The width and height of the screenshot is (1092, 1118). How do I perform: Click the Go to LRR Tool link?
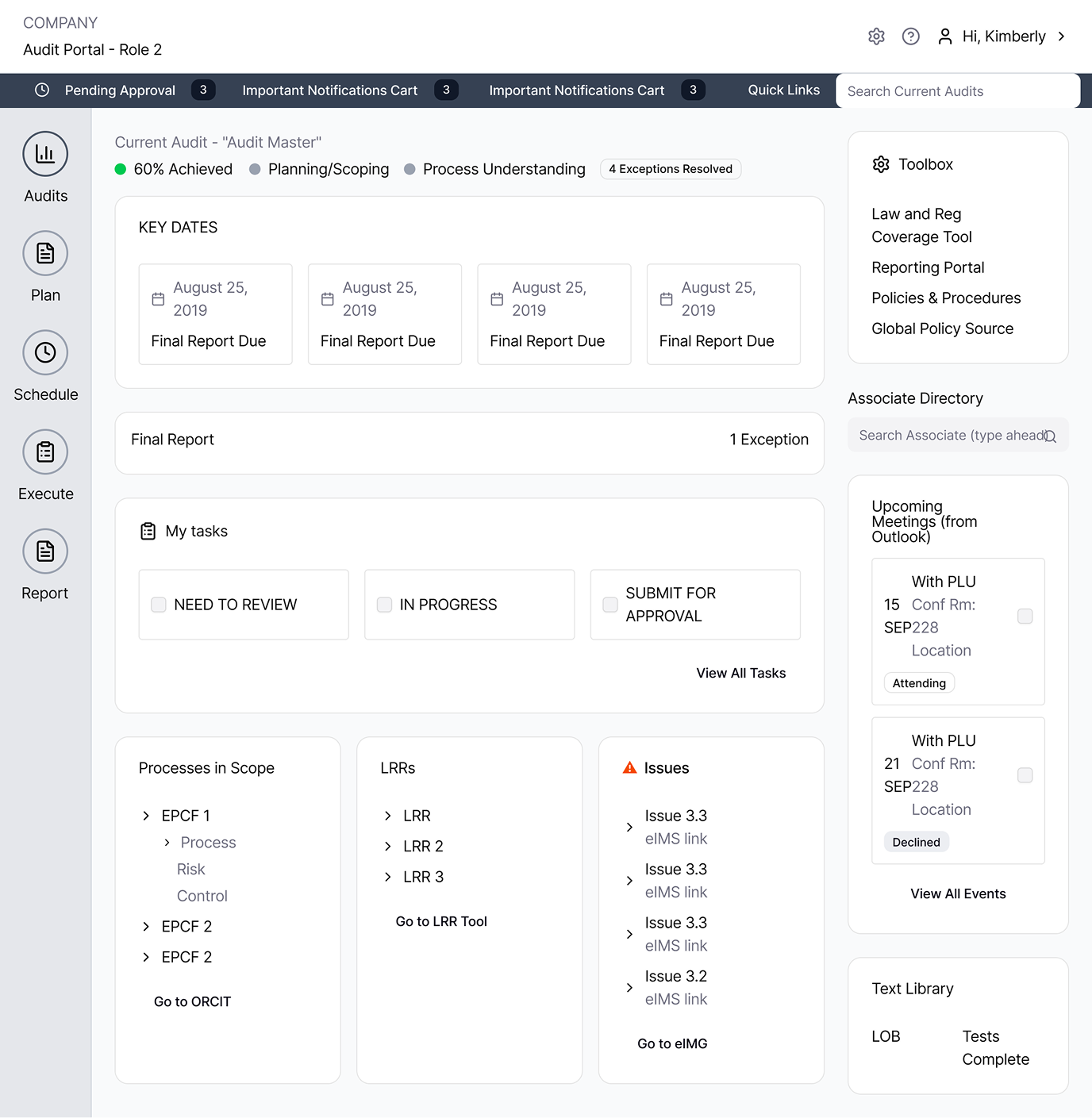pos(441,921)
